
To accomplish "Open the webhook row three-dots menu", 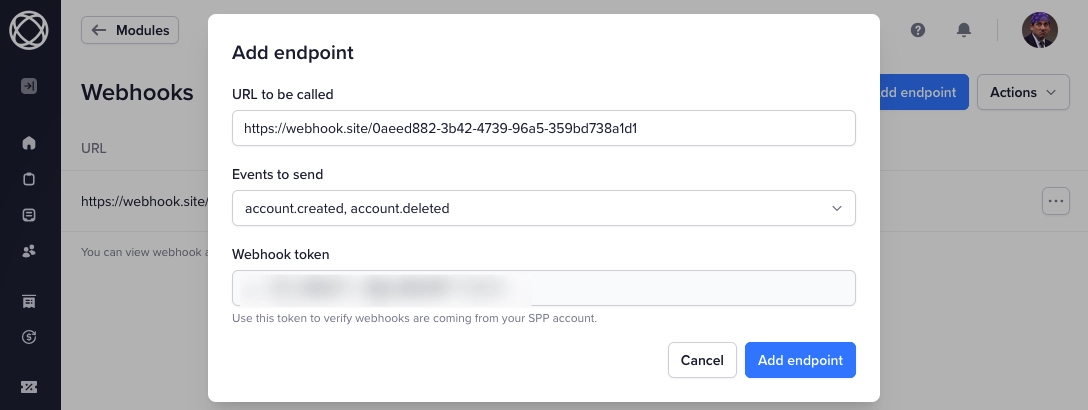I will click(1055, 201).
